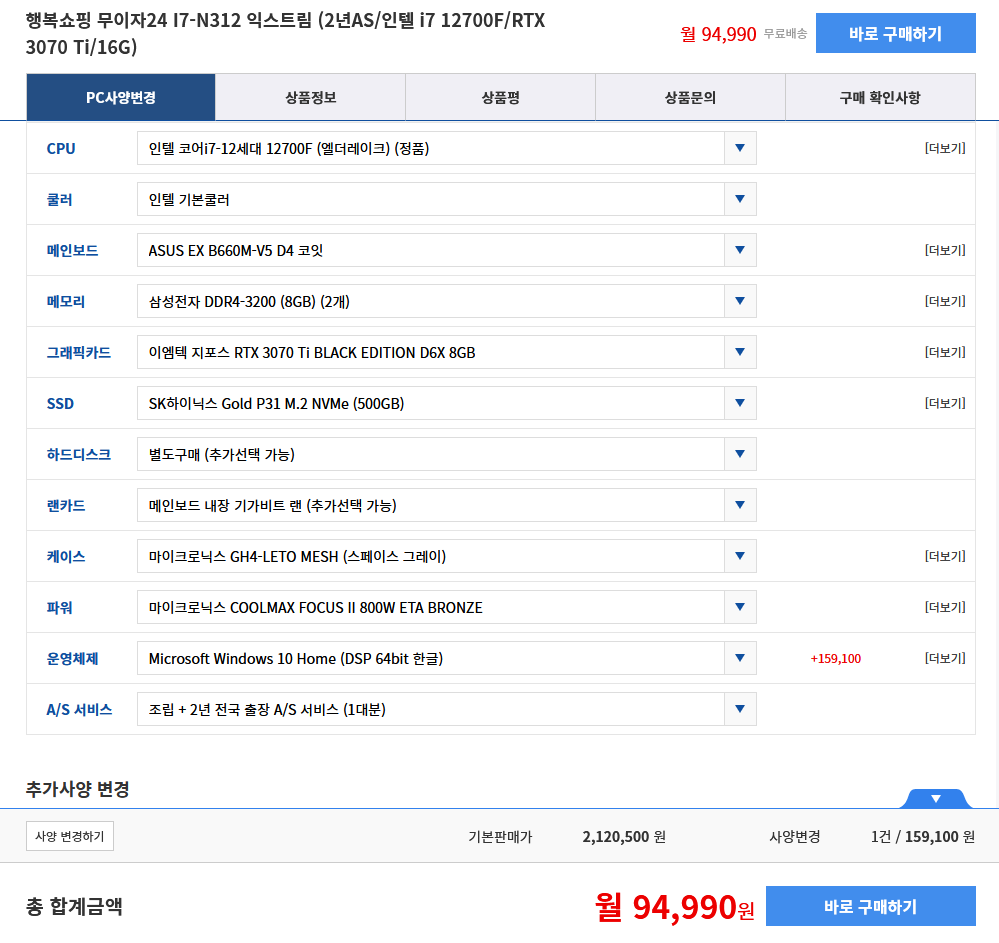Click [더보기] link in the 그래픽카드 row
This screenshot has height=943, width=999.
[x=945, y=352]
